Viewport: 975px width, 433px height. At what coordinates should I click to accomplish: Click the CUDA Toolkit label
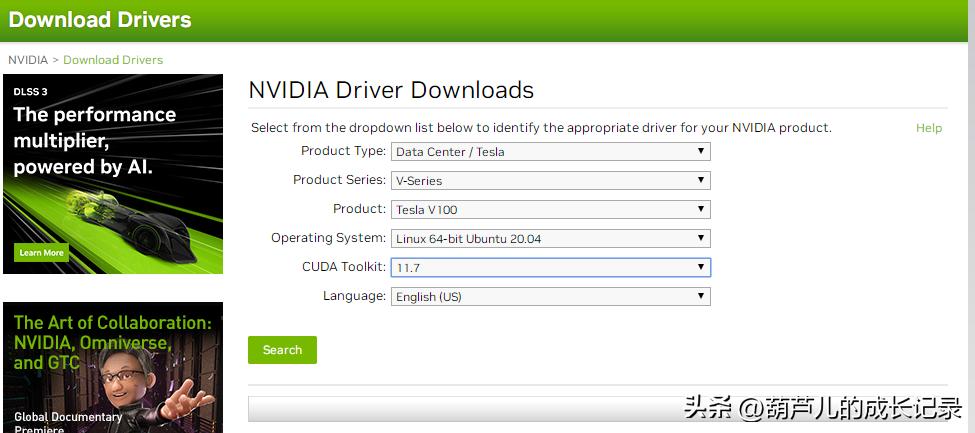[344, 267]
